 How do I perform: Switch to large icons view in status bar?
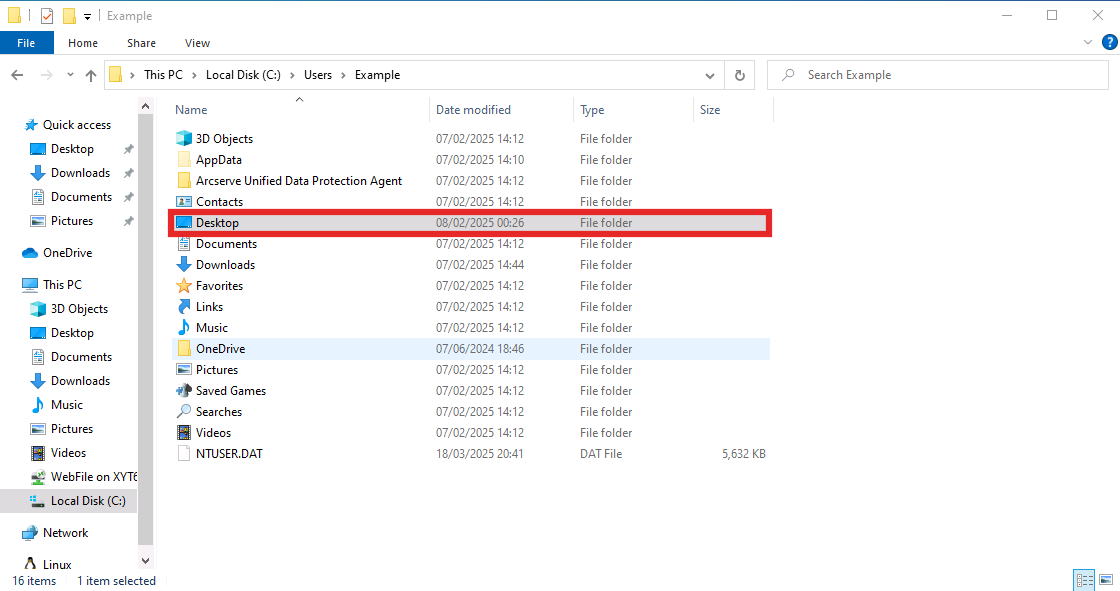pos(1105,580)
